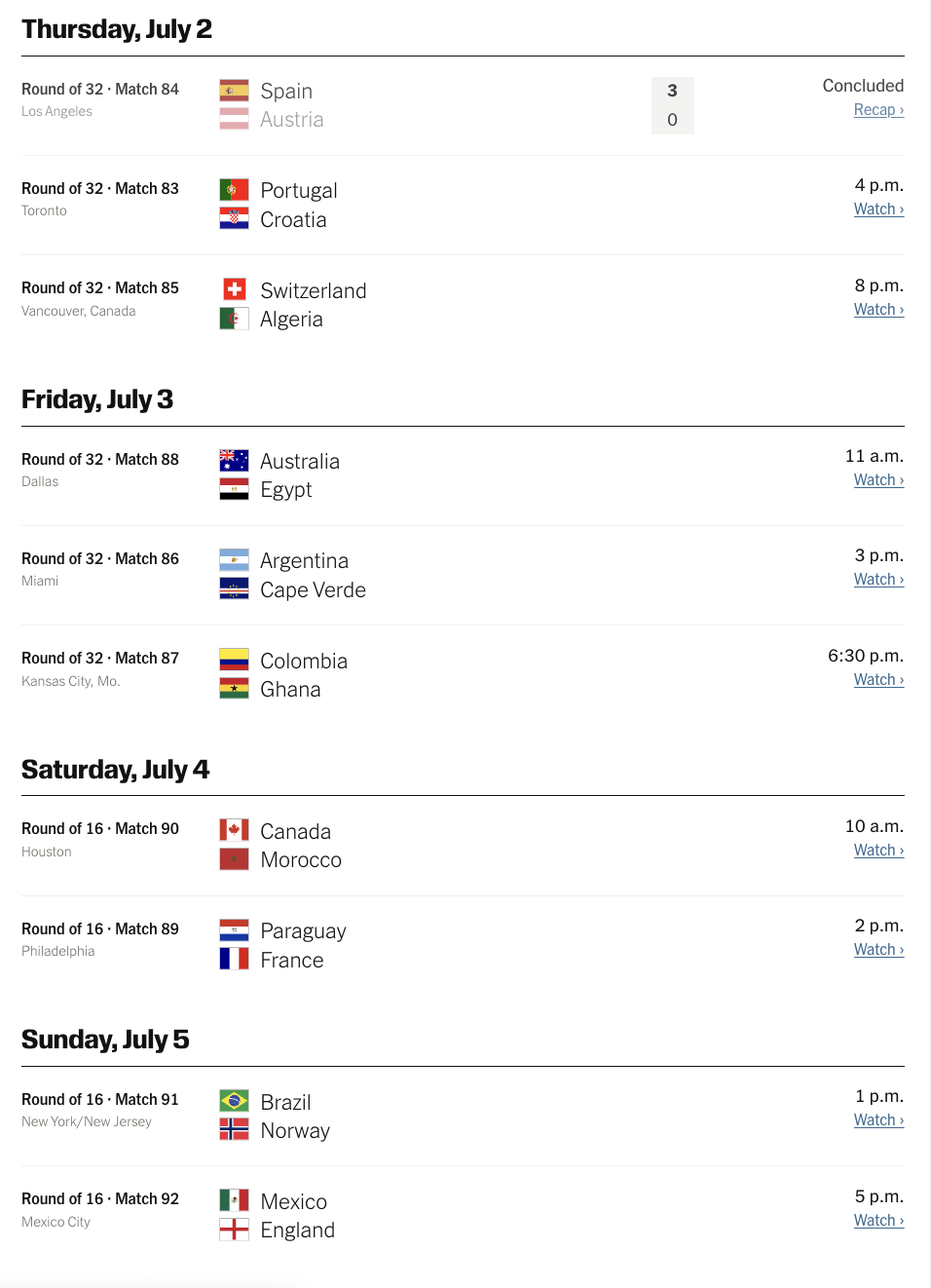The image size is (931, 1288).
Task: Click the Switzerland flag icon
Action: click(x=234, y=289)
